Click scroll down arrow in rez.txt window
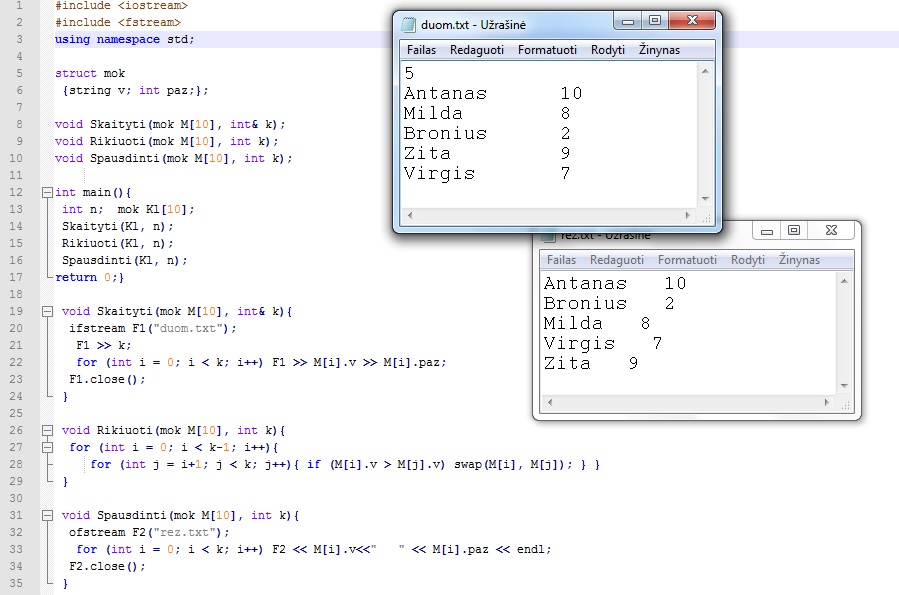This screenshot has width=899, height=595. [844, 386]
